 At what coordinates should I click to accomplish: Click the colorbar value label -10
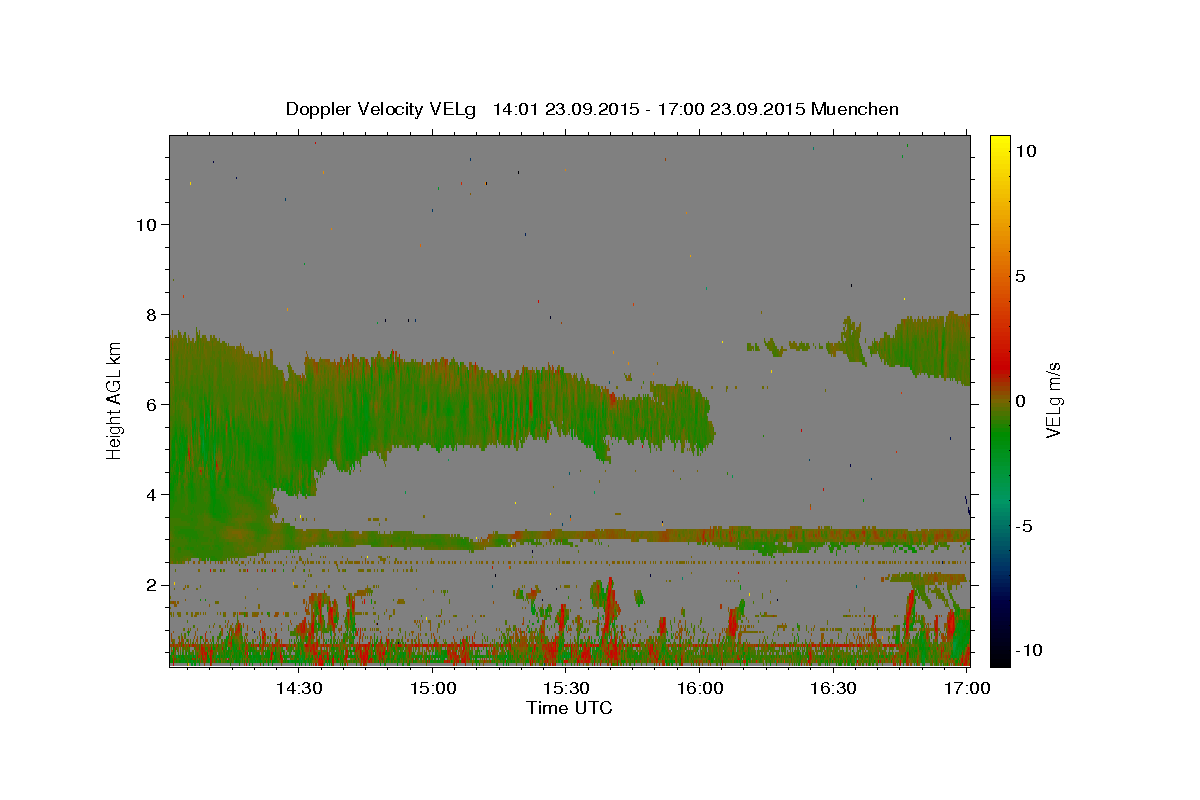pos(1029,650)
